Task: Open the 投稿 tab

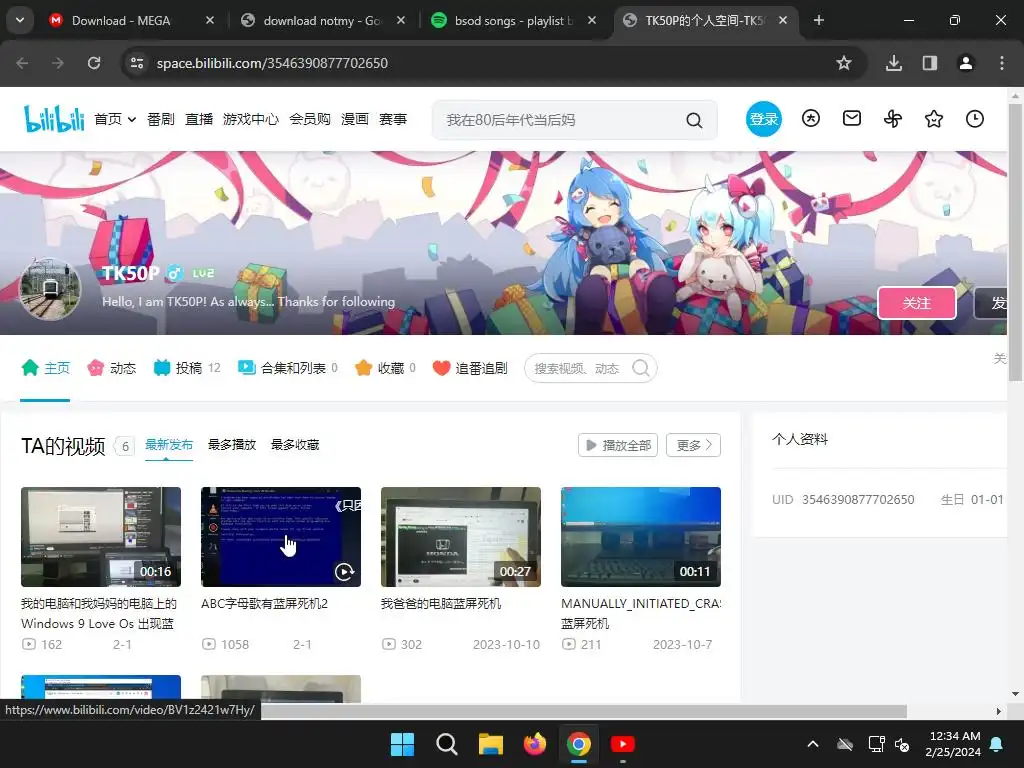Action: pos(187,368)
